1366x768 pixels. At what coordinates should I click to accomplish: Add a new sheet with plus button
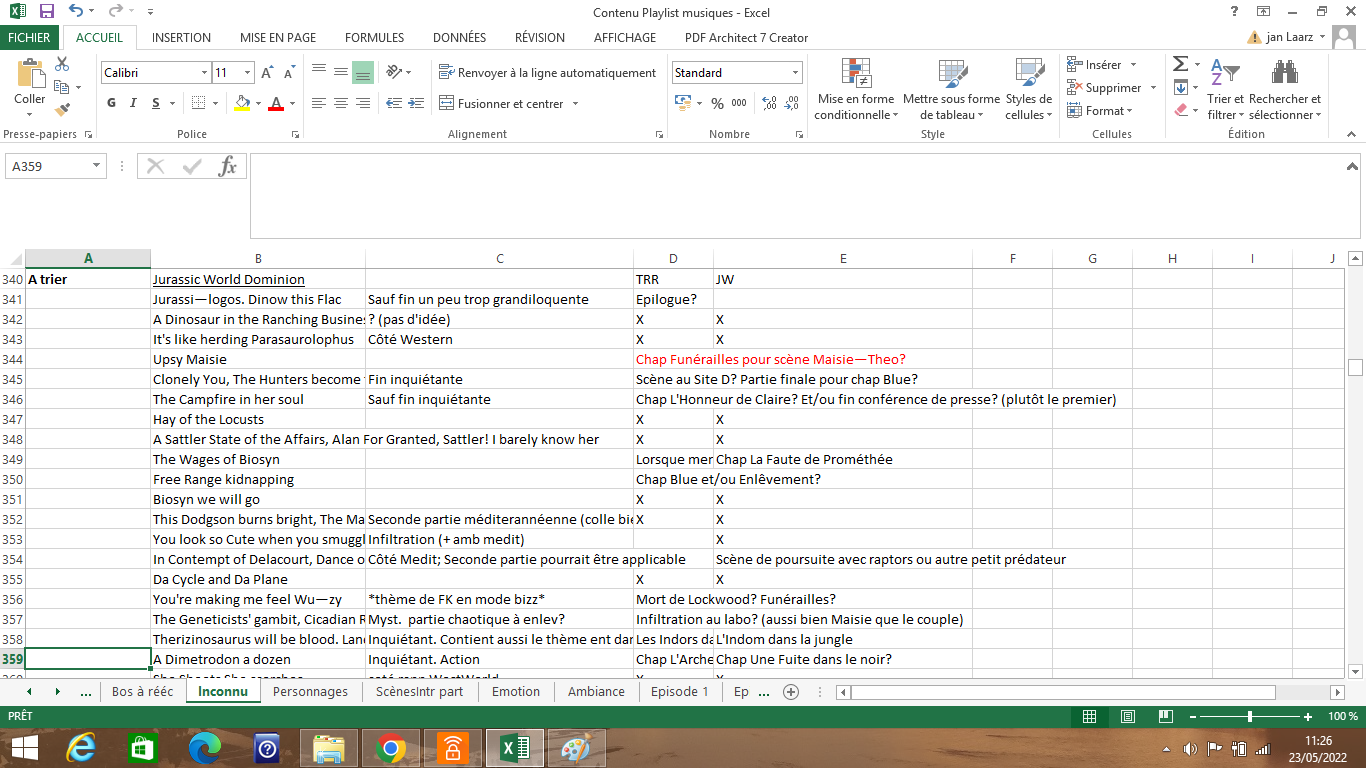pos(791,692)
